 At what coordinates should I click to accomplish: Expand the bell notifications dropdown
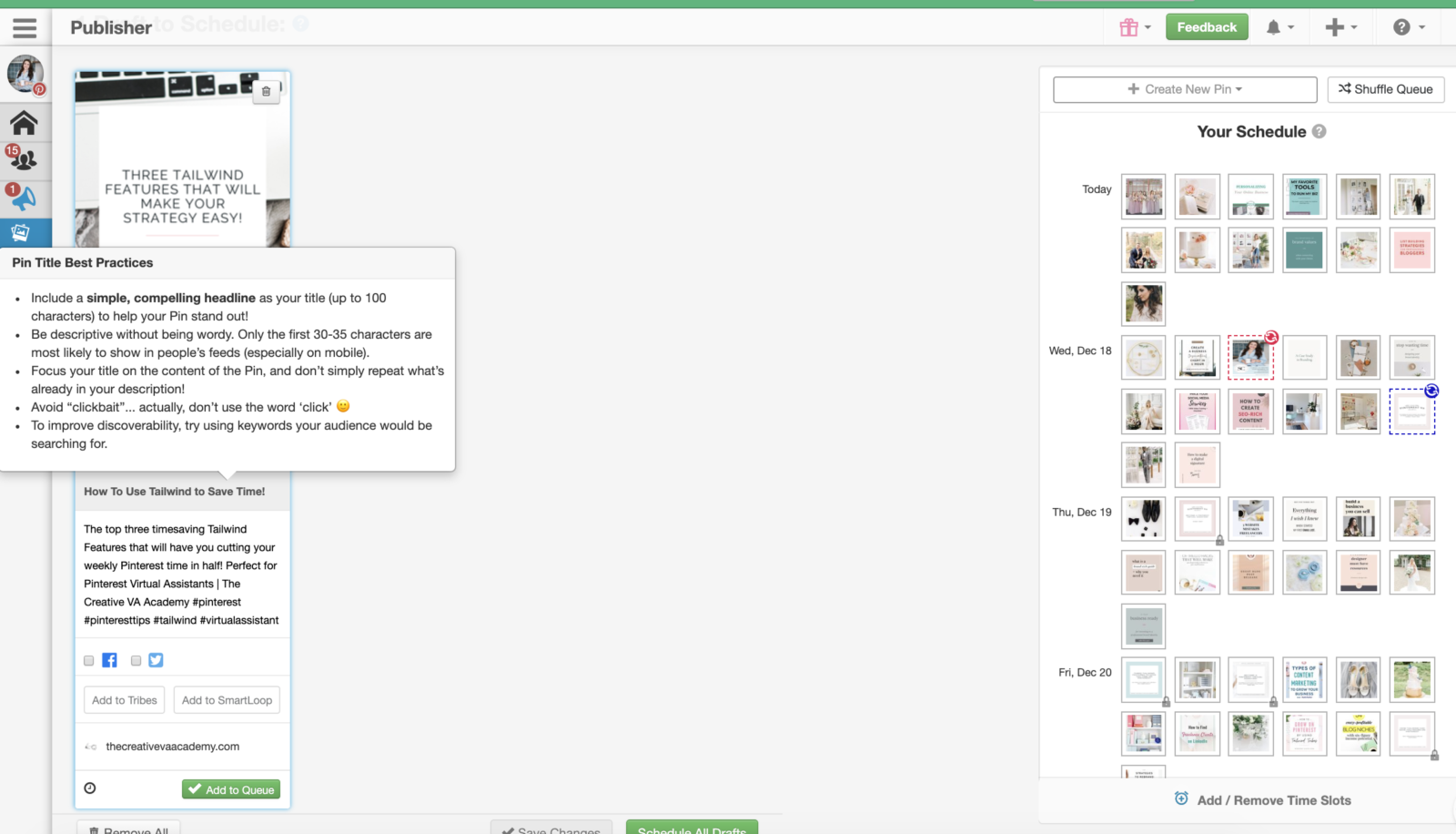click(x=1279, y=27)
